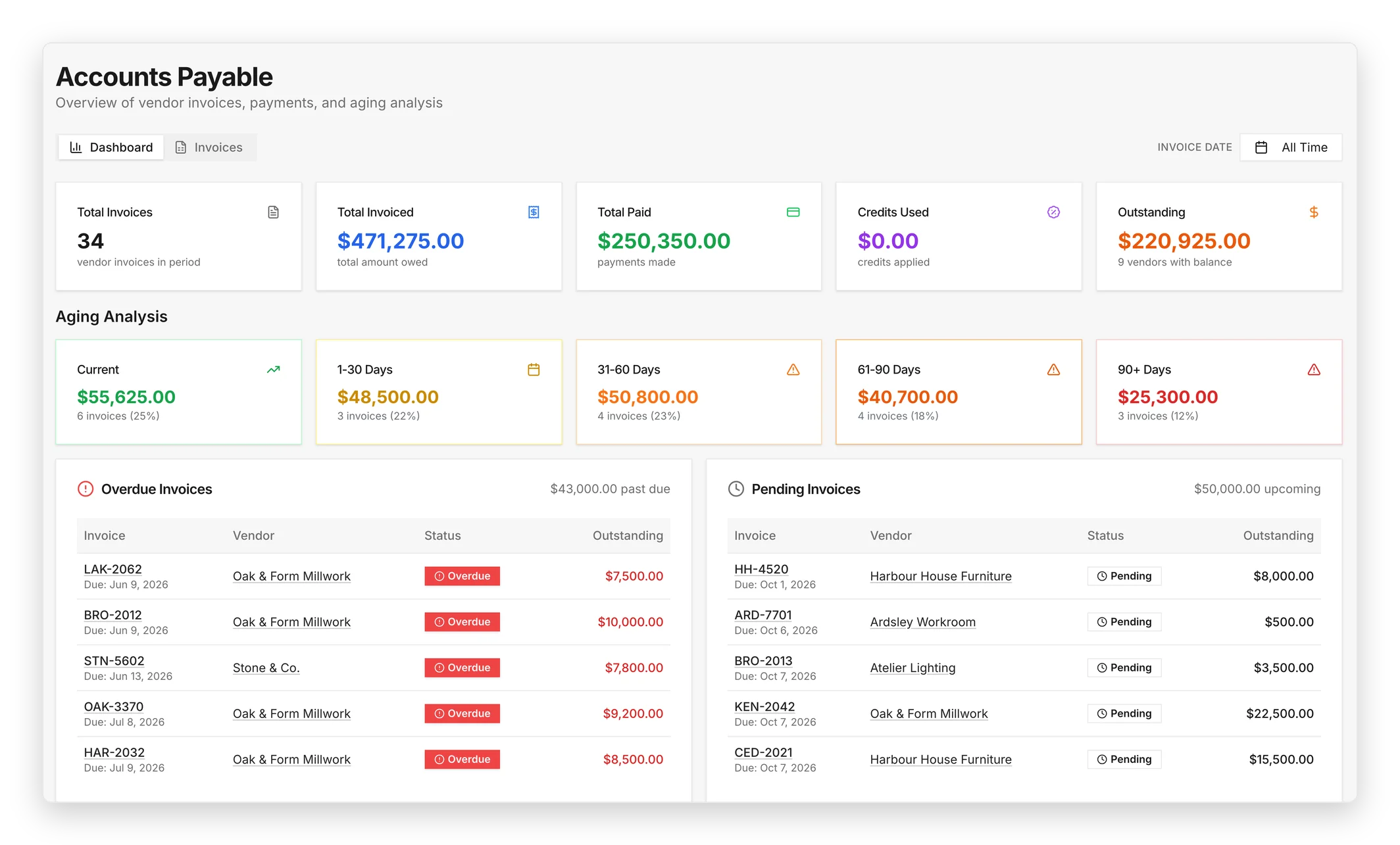Click the clock icon beside Pending Invoices
This screenshot has height=845, width=1400.
click(736, 489)
